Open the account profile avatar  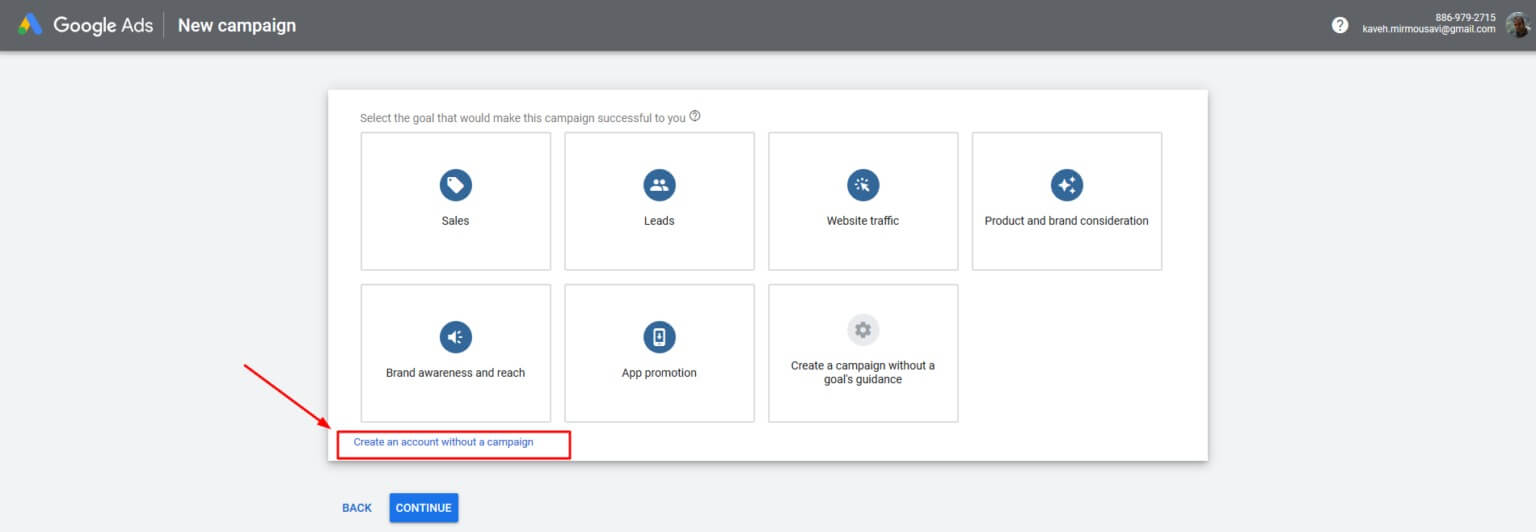pyautogui.click(x=1517, y=25)
